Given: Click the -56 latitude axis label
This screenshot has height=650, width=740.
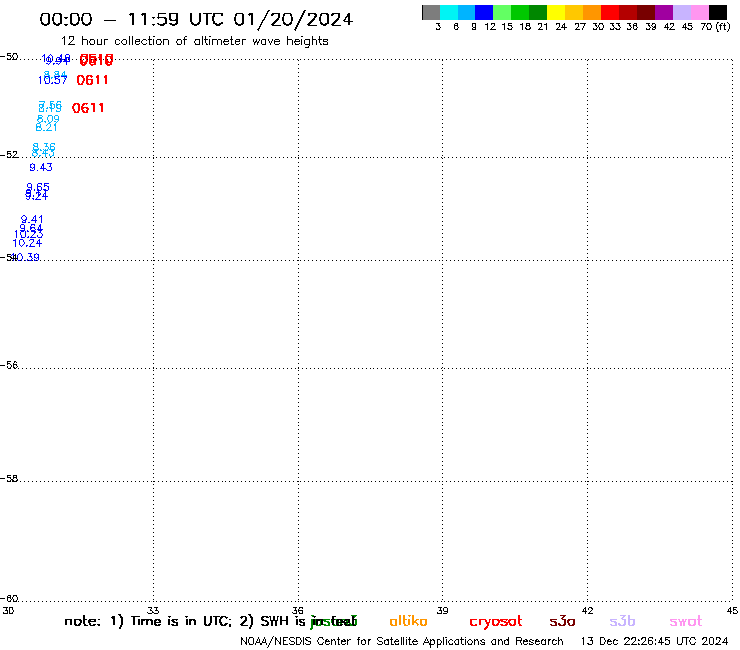Looking at the screenshot, I should click(x=9, y=365).
